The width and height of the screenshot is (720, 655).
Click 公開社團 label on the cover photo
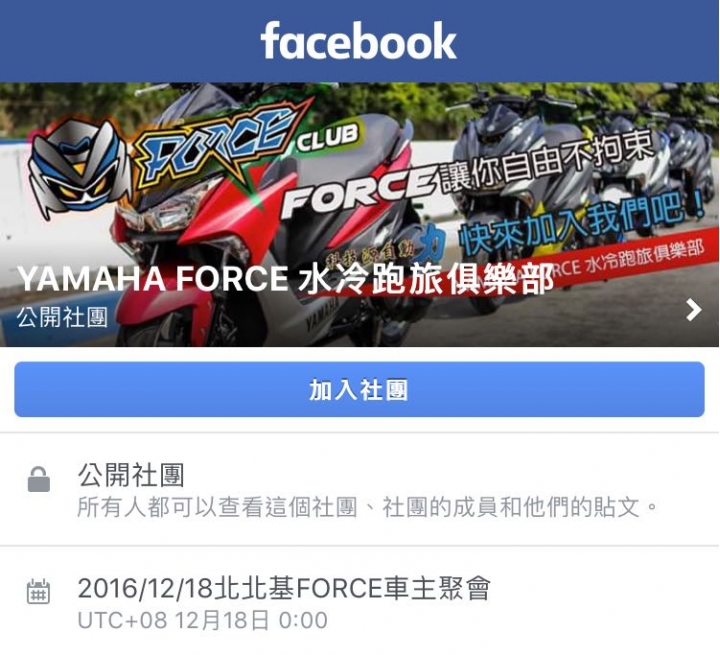pyautogui.click(x=62, y=317)
